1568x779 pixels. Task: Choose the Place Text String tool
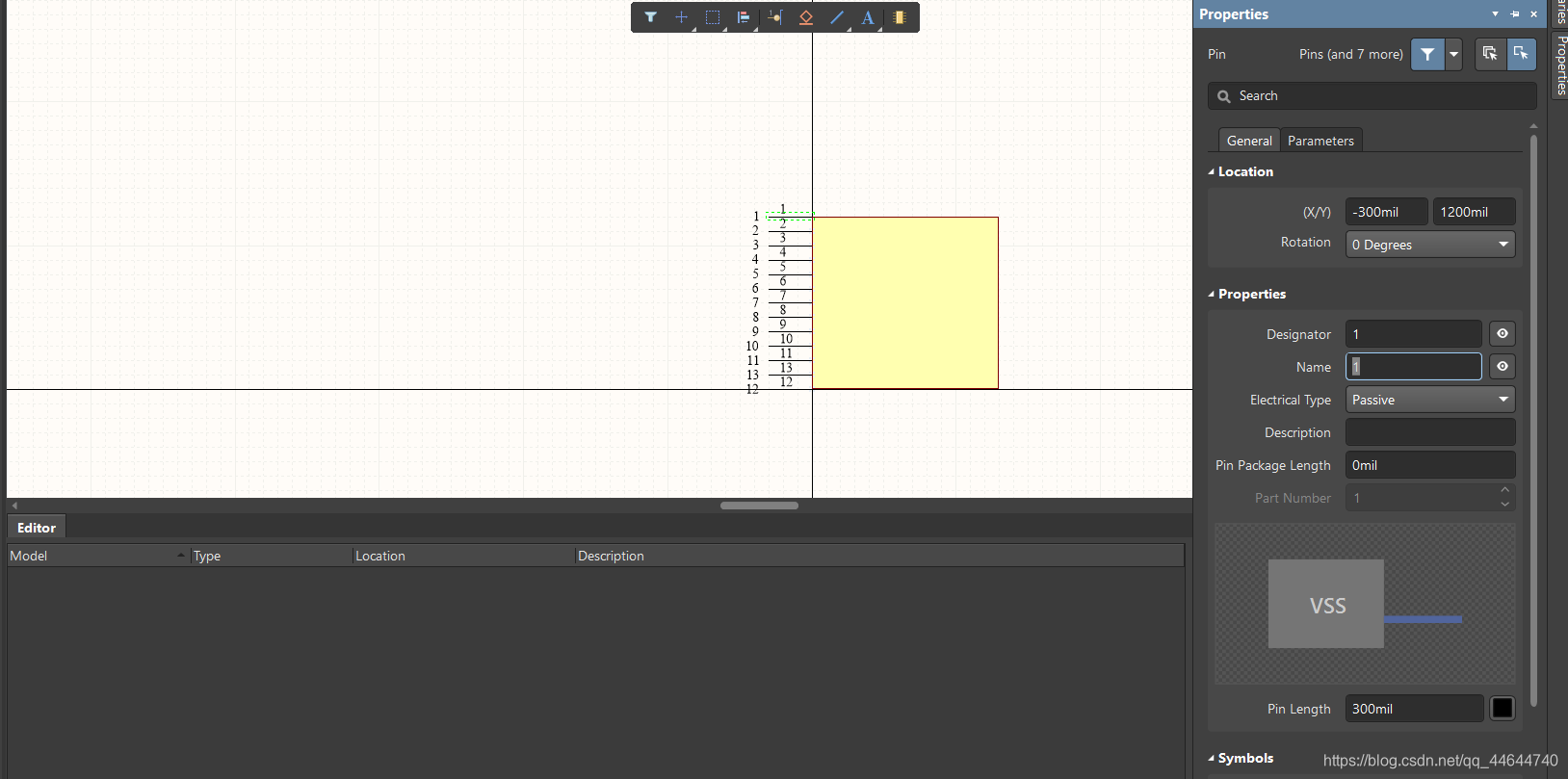(x=868, y=17)
